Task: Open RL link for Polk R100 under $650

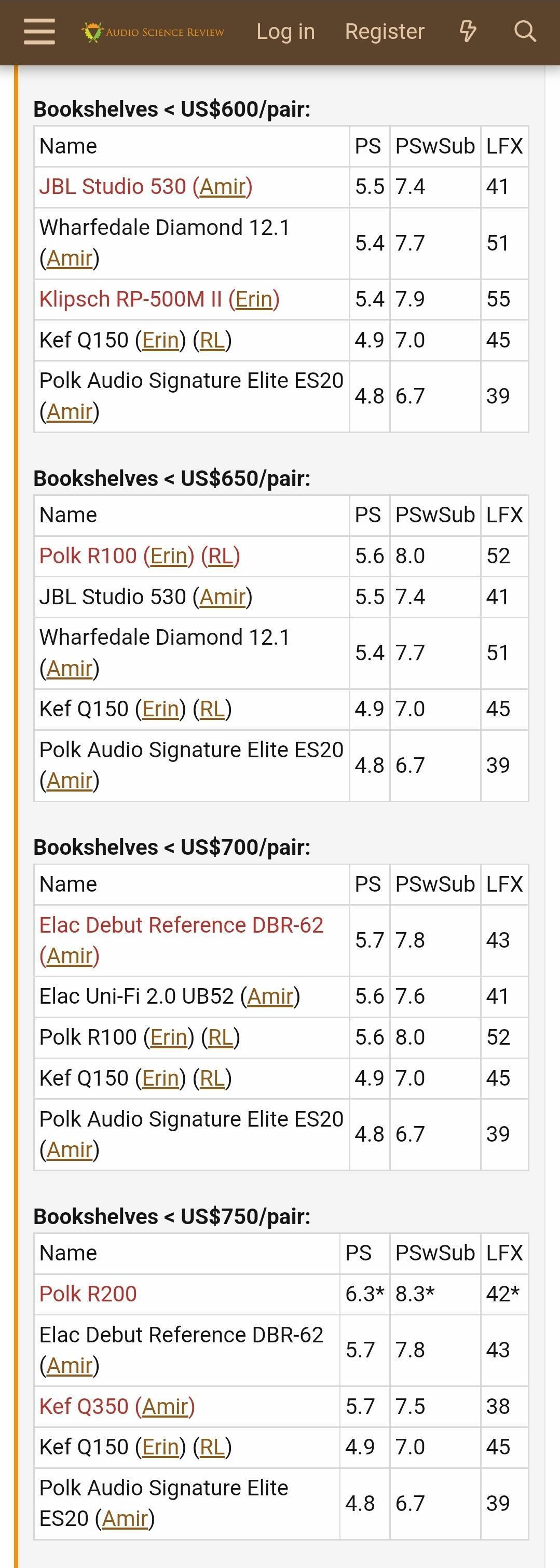Action: (221, 557)
